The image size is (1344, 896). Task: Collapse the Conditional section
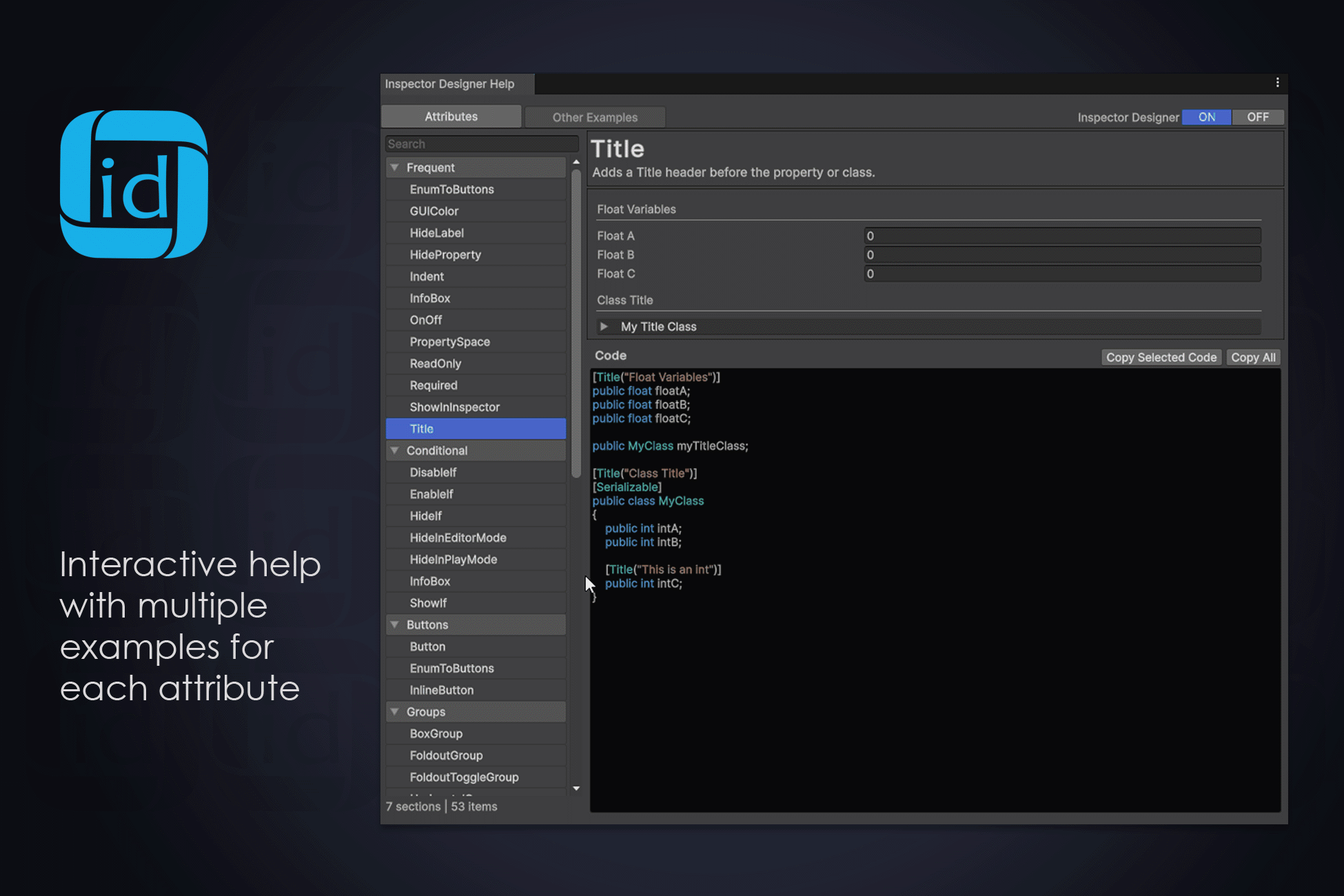click(395, 451)
